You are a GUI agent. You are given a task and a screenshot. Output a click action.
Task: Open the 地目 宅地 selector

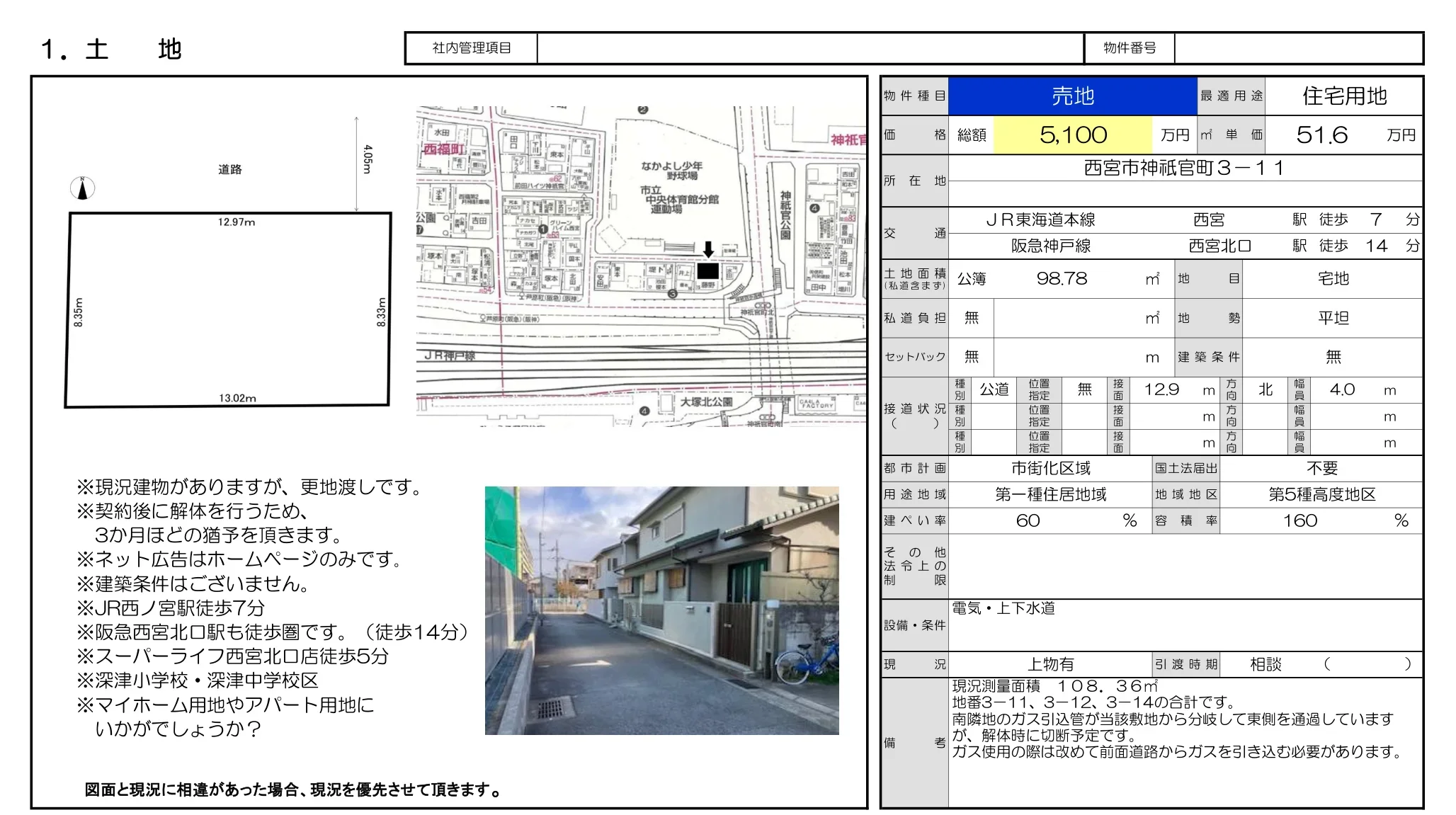(1334, 279)
